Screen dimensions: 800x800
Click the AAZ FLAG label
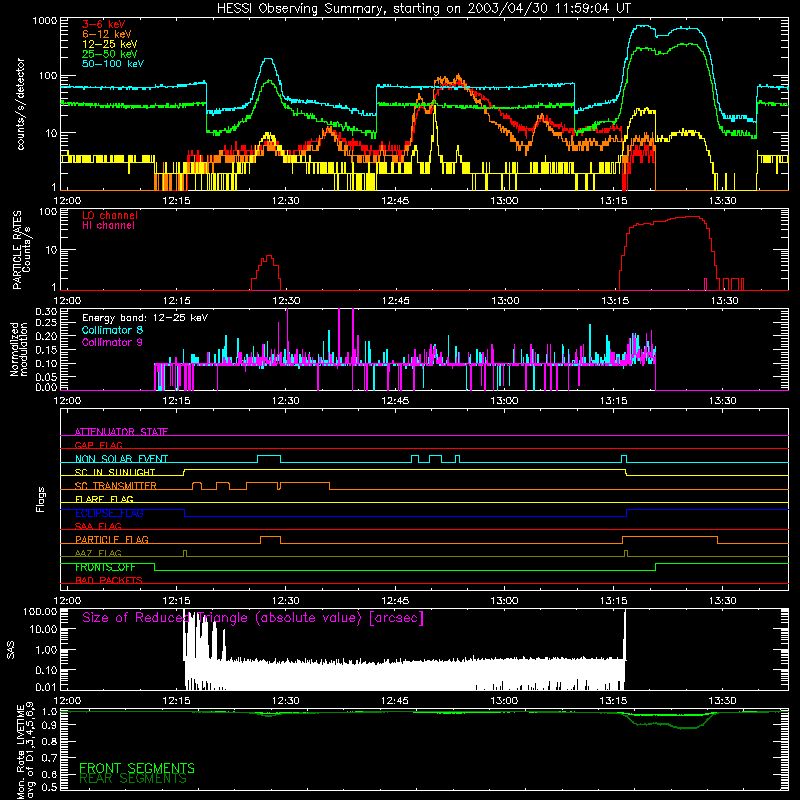pyautogui.click(x=98, y=553)
